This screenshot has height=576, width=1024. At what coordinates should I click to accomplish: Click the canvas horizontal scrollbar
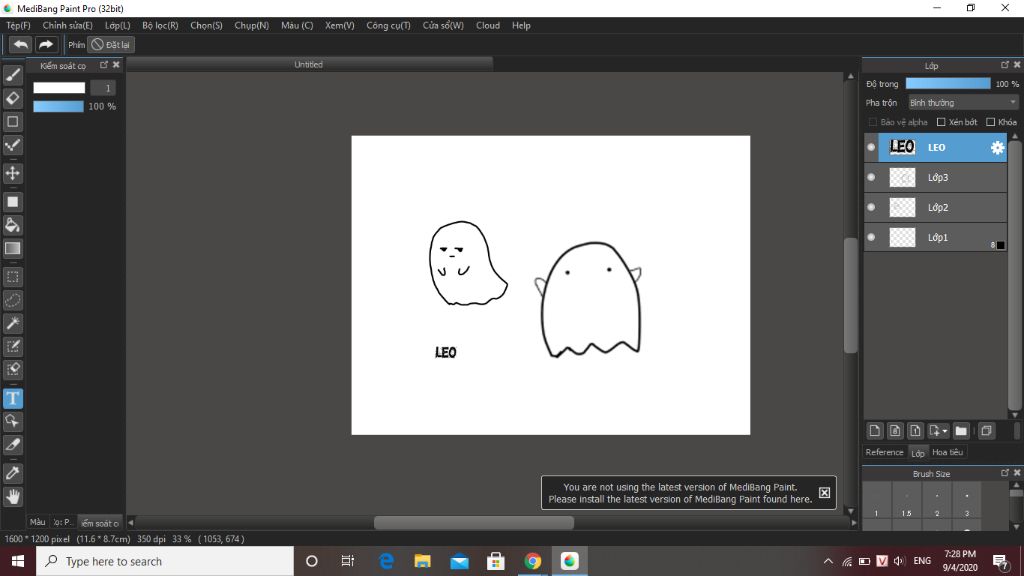point(473,522)
